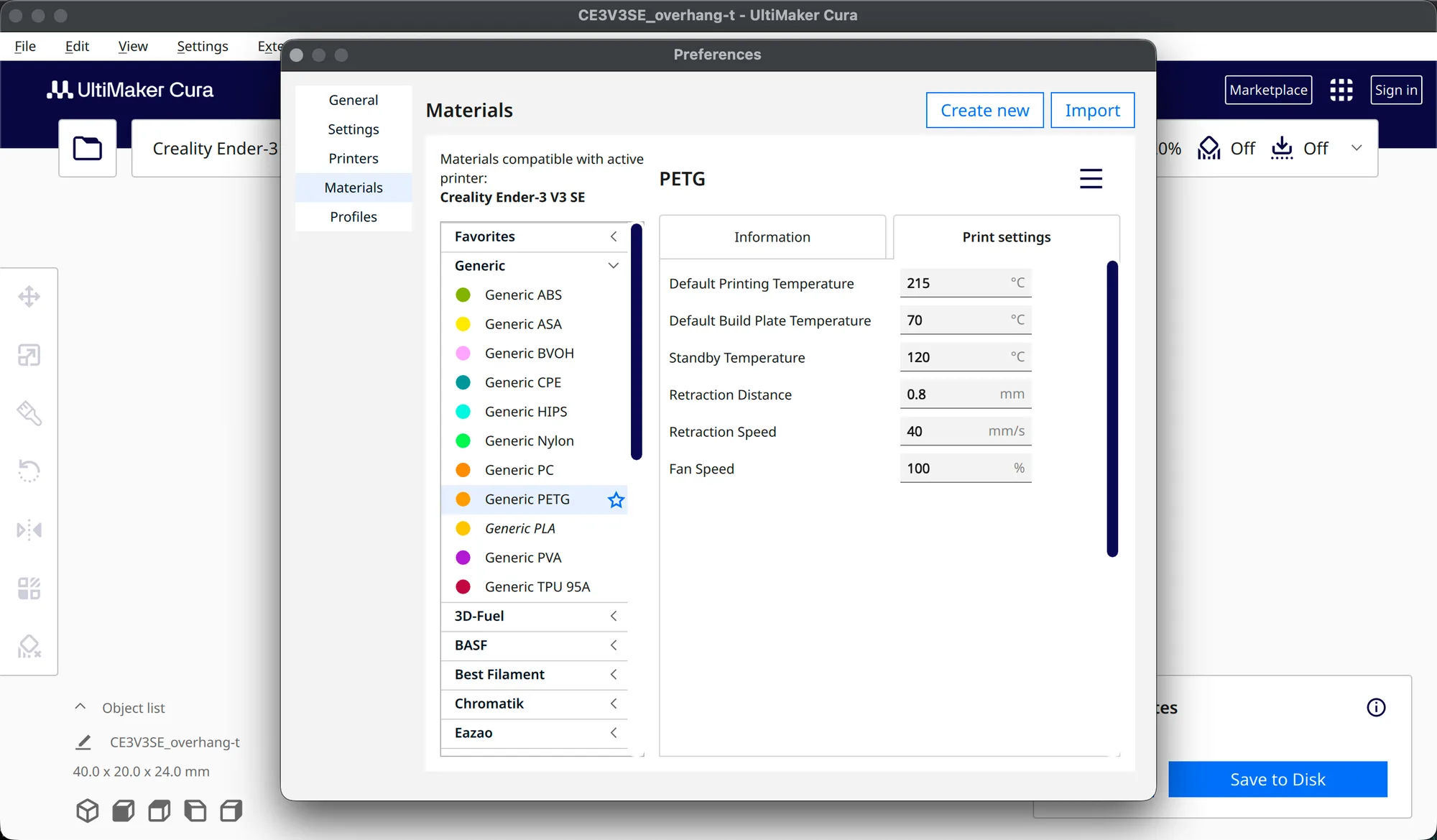Switch to the Print settings tab
1437x840 pixels.
(1006, 237)
